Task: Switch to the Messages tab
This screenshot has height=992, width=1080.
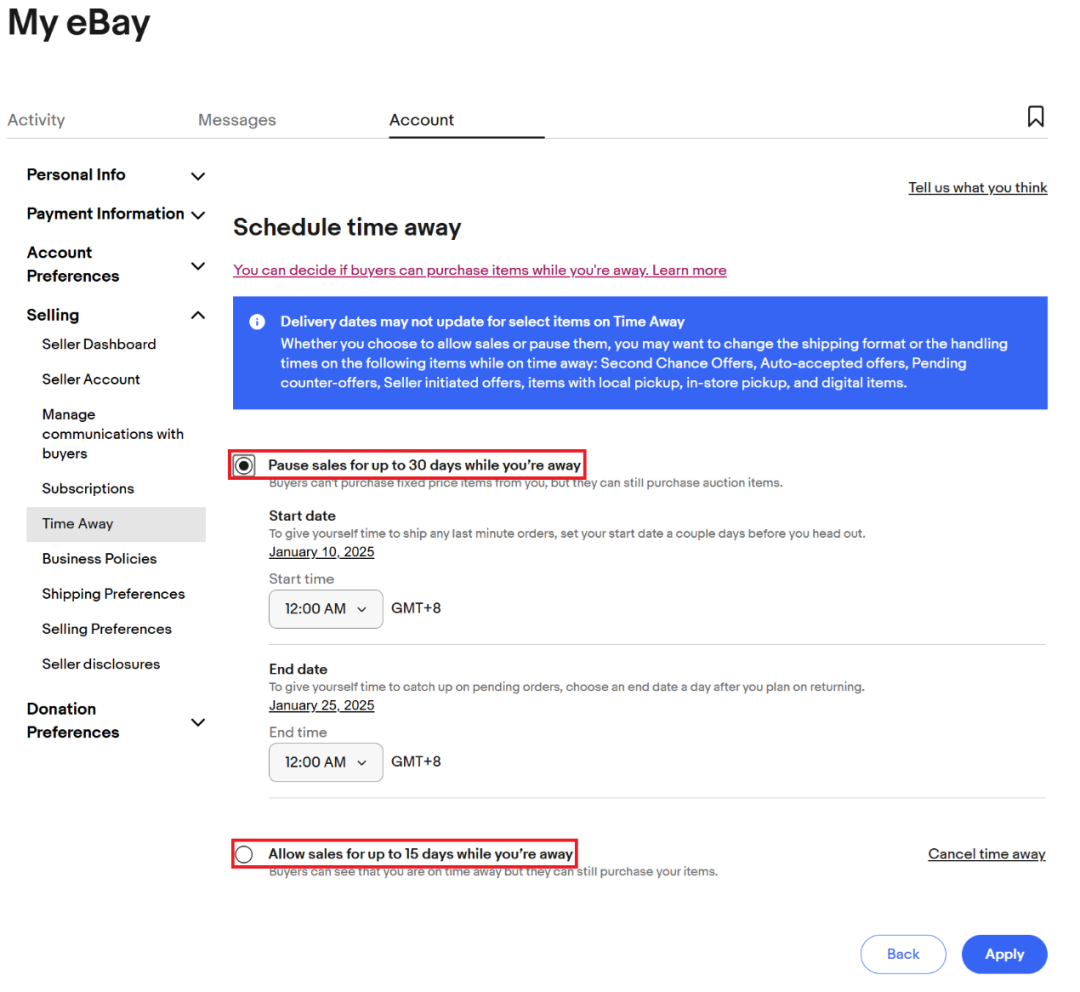Action: pyautogui.click(x=237, y=120)
